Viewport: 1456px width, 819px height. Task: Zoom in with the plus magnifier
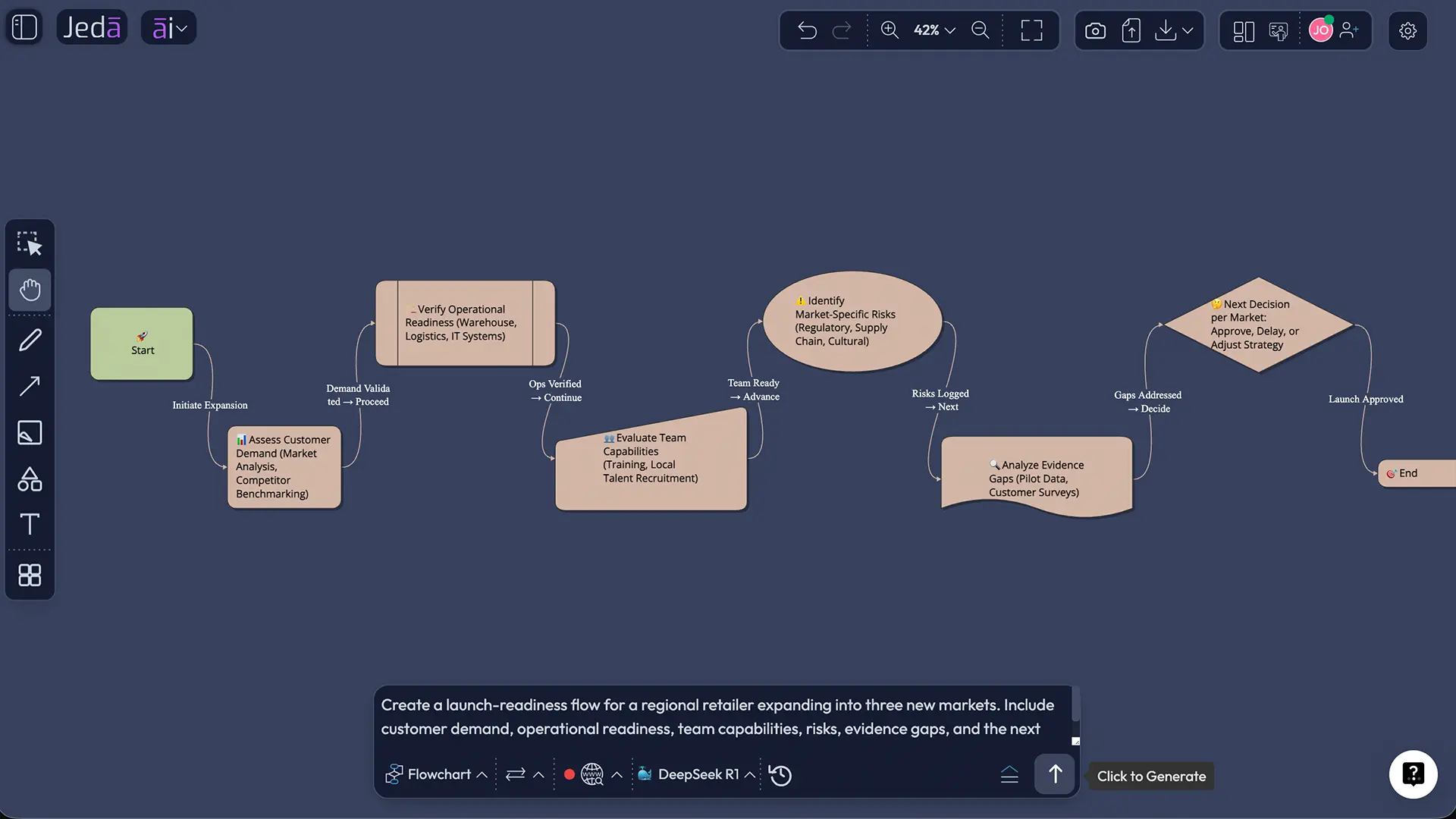click(890, 30)
